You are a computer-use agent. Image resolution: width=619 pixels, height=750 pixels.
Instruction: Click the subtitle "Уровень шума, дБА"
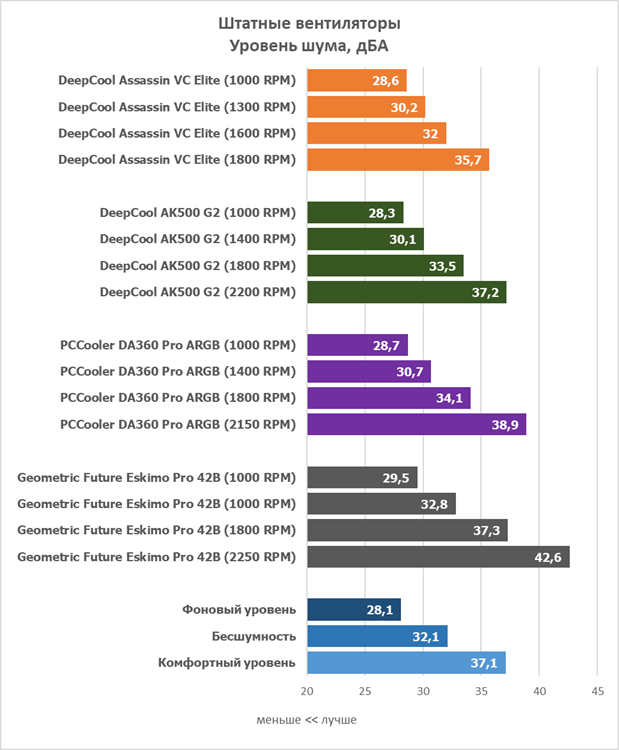(x=309, y=45)
